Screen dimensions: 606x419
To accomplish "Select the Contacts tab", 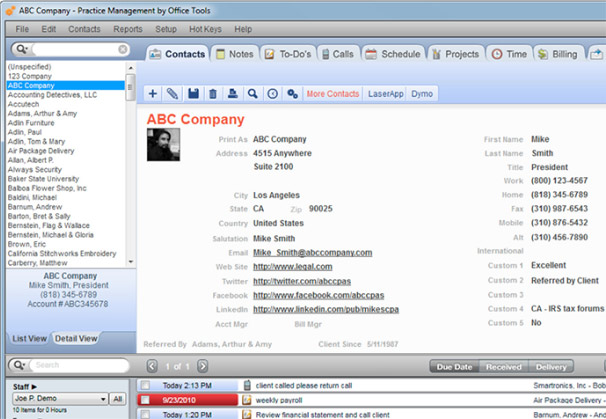I will click(x=177, y=54).
